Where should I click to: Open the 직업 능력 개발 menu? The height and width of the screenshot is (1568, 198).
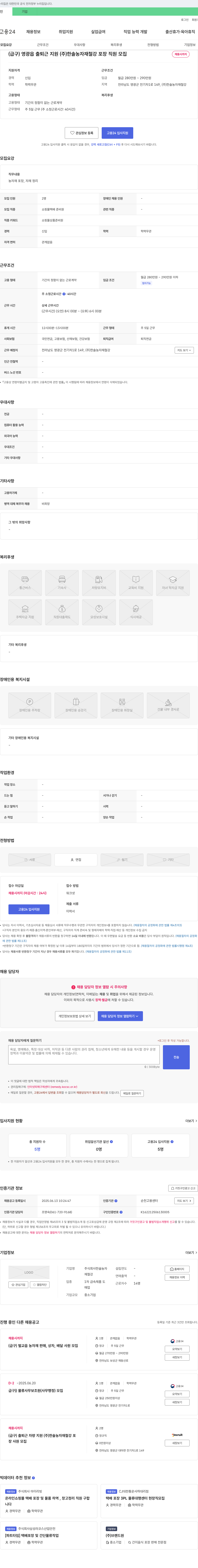click(135, 32)
